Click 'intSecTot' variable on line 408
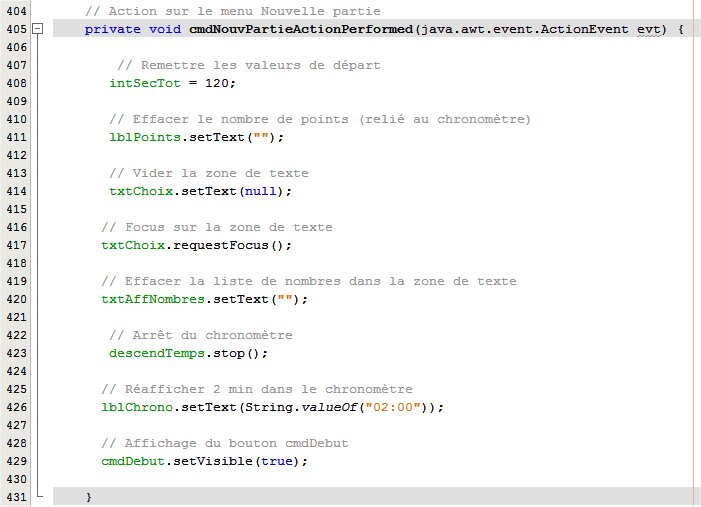 145,83
